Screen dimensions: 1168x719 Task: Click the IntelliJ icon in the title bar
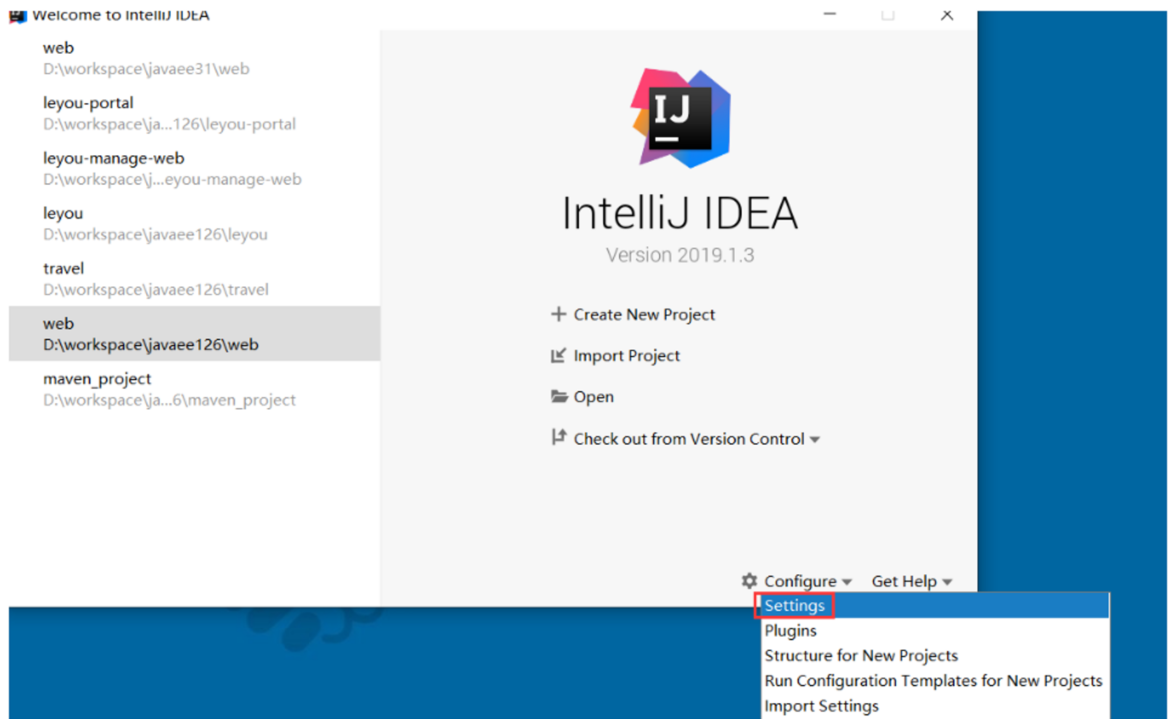point(17,16)
